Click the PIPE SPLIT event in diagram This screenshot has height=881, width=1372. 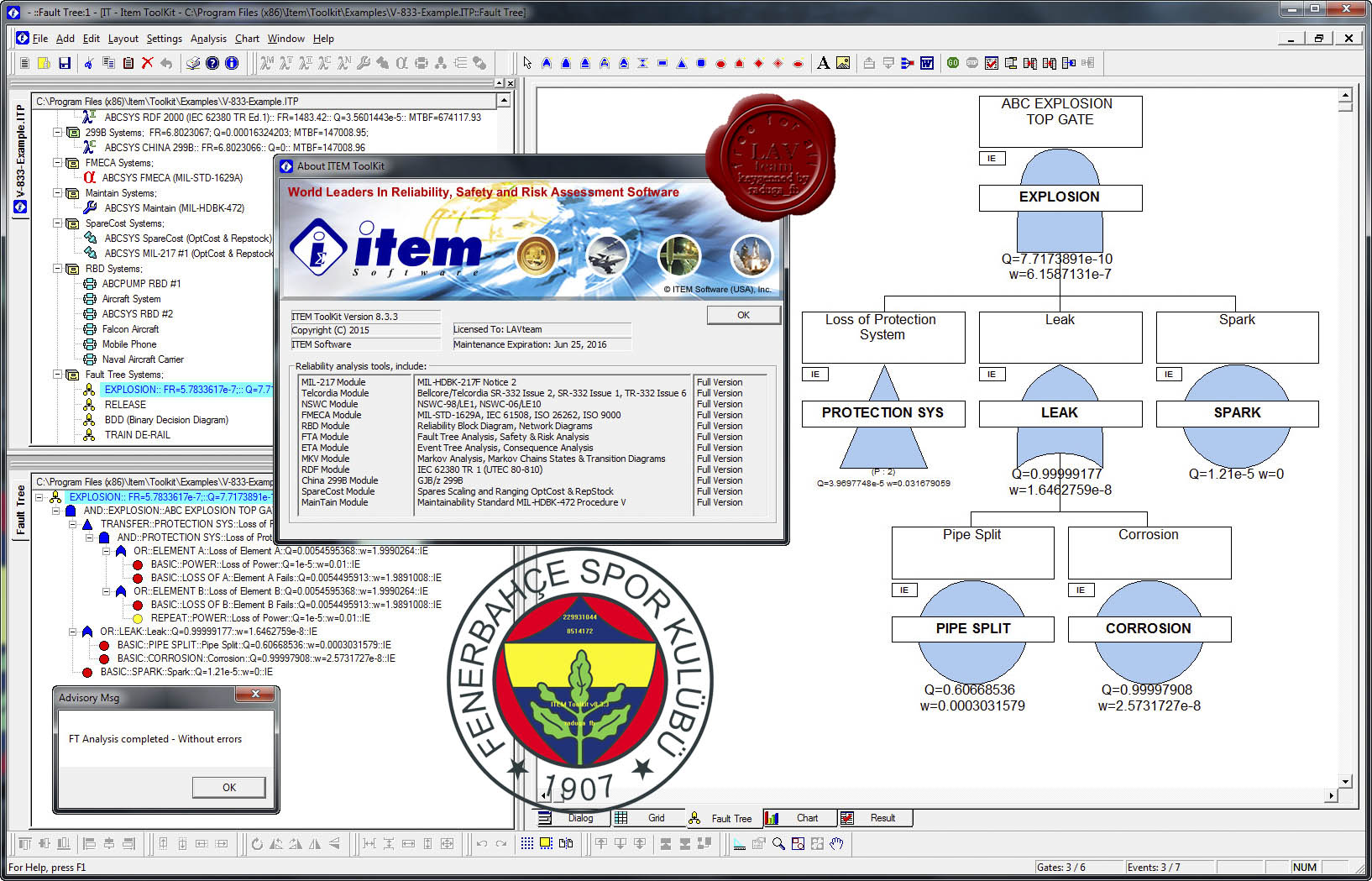pos(972,628)
